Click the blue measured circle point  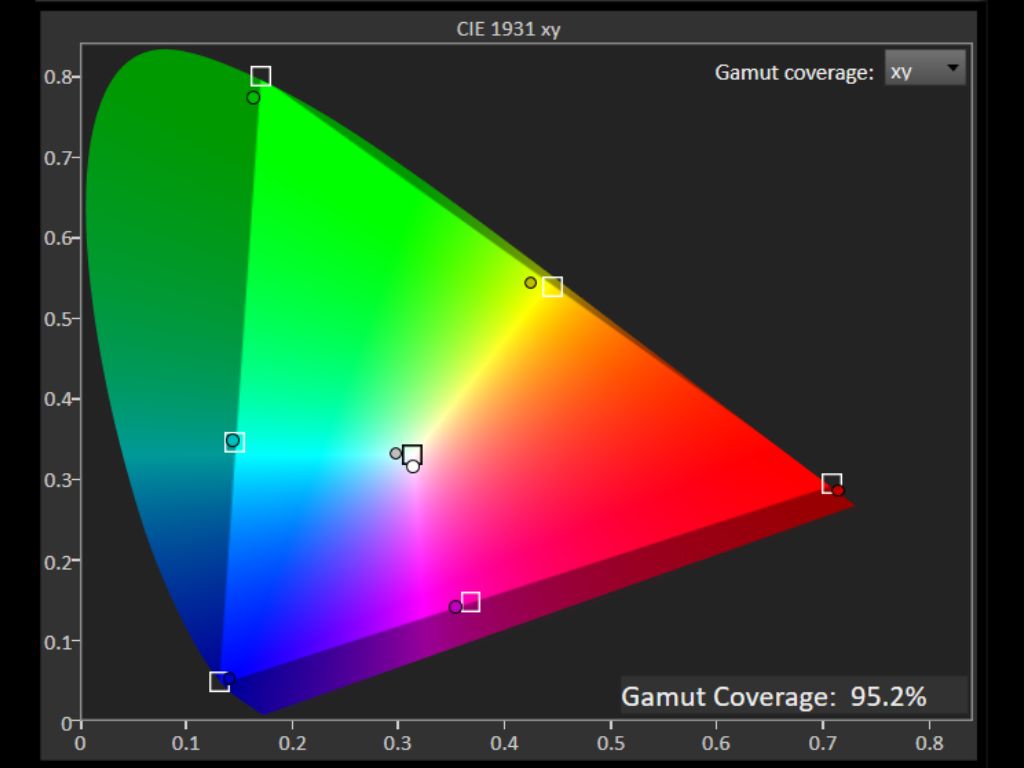click(x=229, y=679)
